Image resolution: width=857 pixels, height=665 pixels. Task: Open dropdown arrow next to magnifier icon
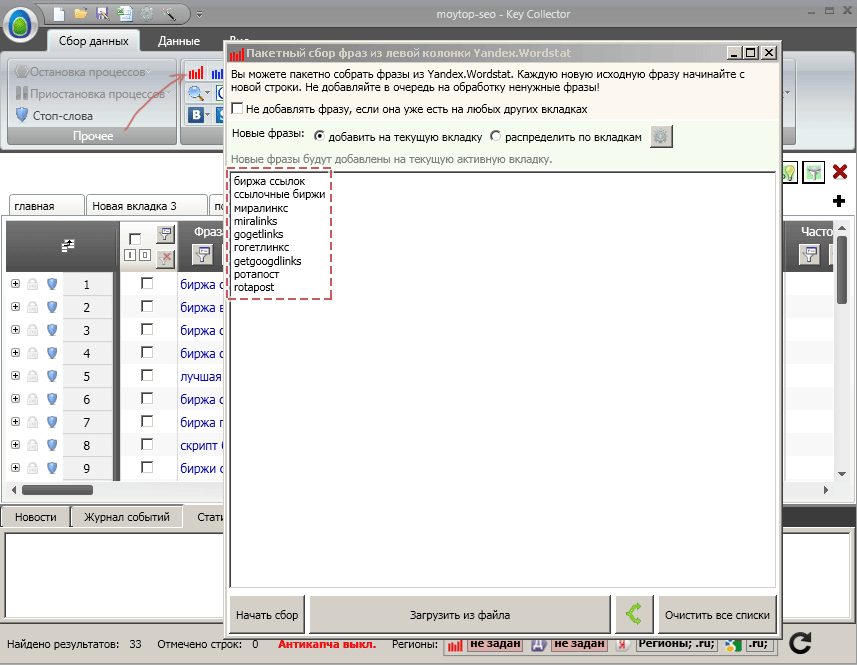click(x=208, y=93)
